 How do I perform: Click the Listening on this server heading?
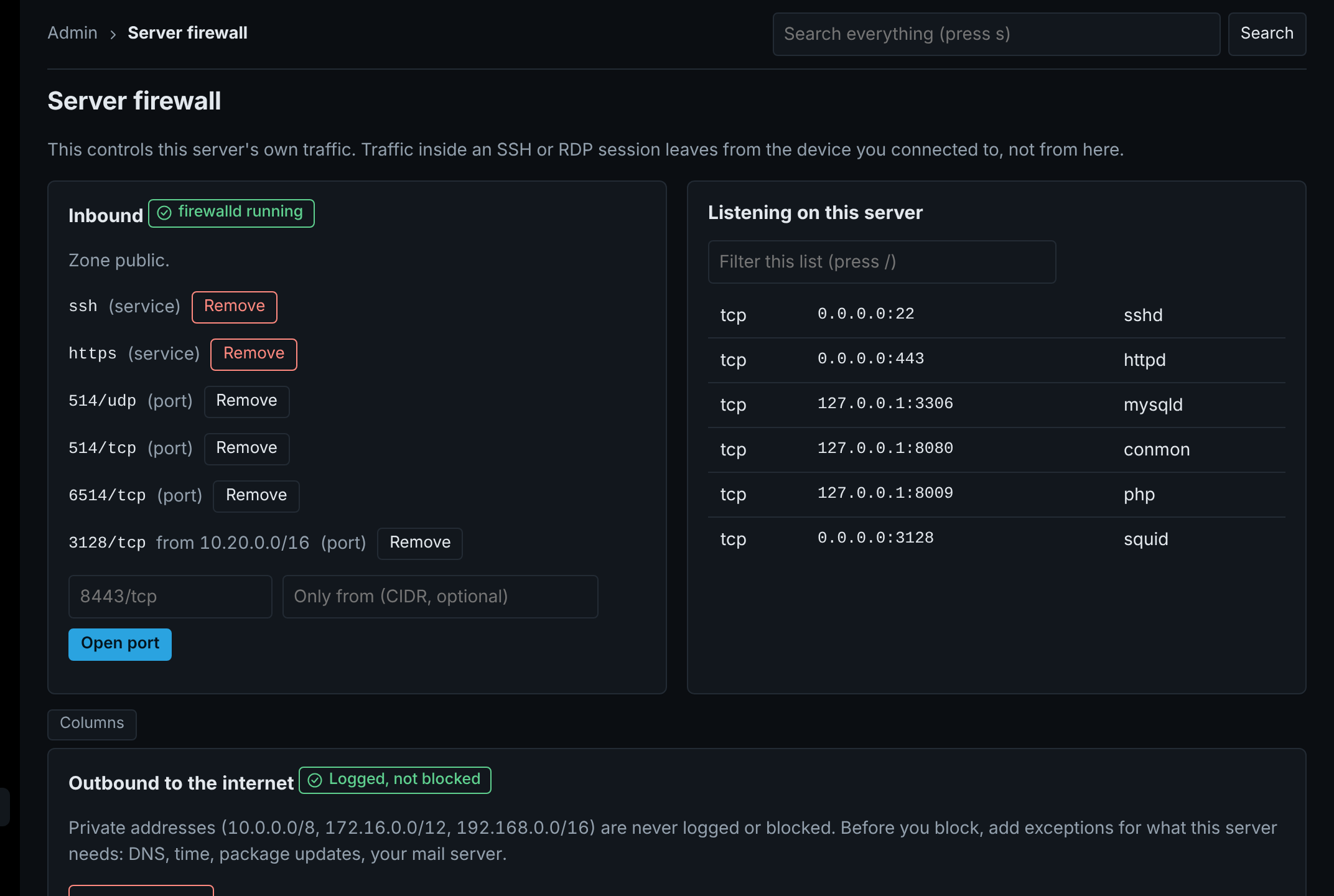point(815,213)
